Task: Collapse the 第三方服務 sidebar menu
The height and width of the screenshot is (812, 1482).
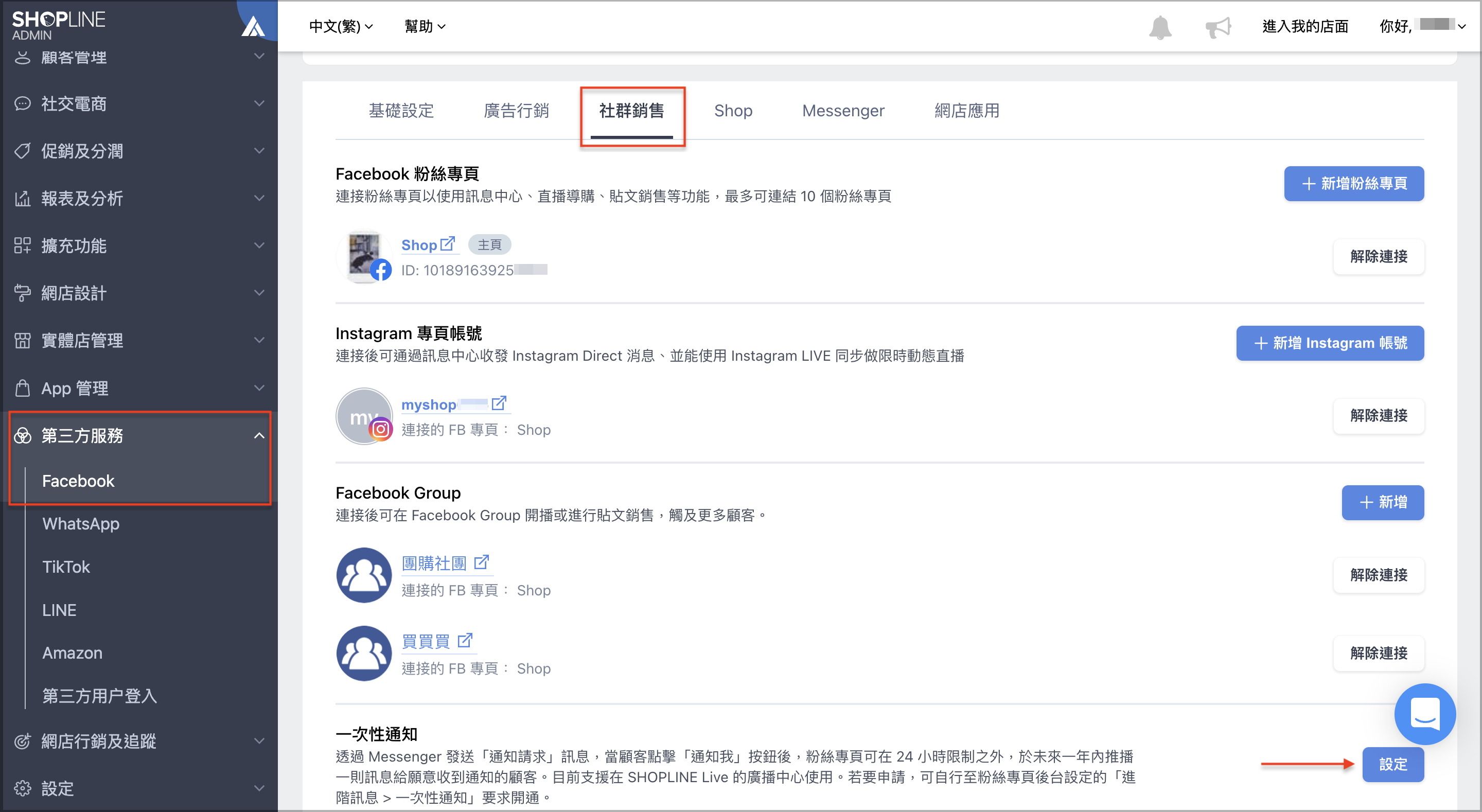Action: tap(139, 436)
